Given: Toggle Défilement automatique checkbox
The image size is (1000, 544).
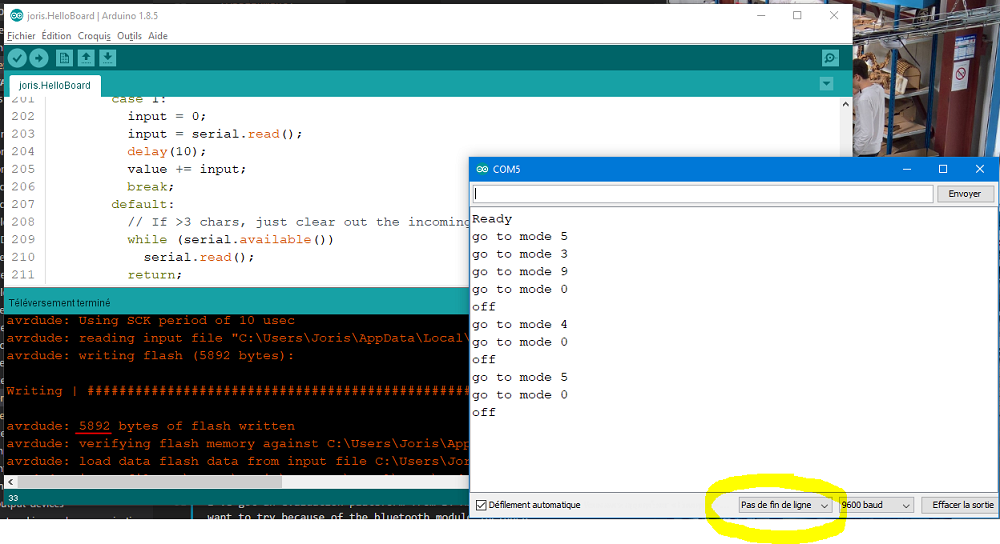Looking at the screenshot, I should [482, 505].
